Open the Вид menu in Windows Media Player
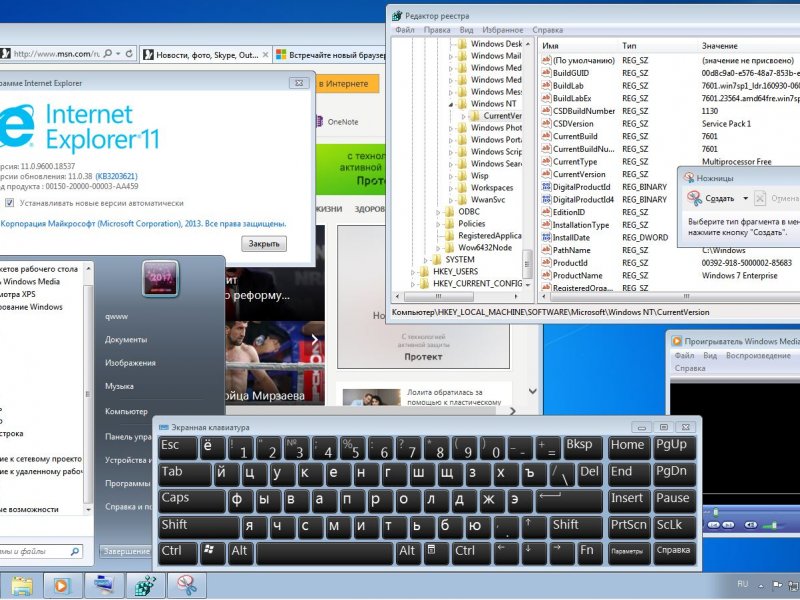Viewport: 800px width, 600px height. (x=710, y=356)
